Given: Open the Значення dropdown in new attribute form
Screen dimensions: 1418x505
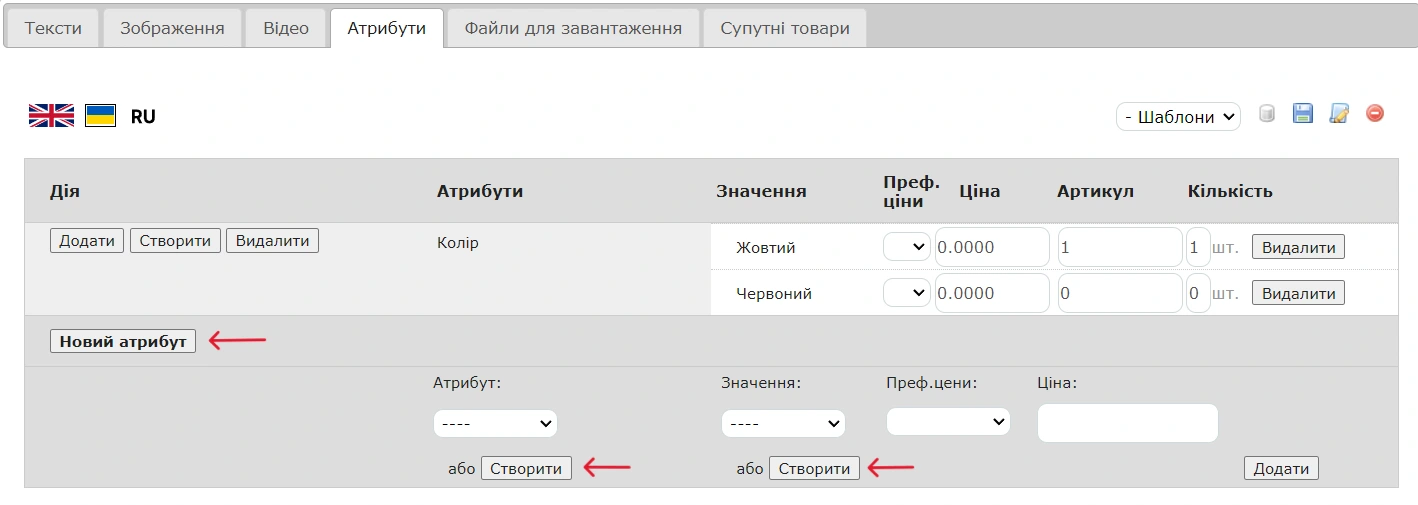Looking at the screenshot, I should (783, 423).
